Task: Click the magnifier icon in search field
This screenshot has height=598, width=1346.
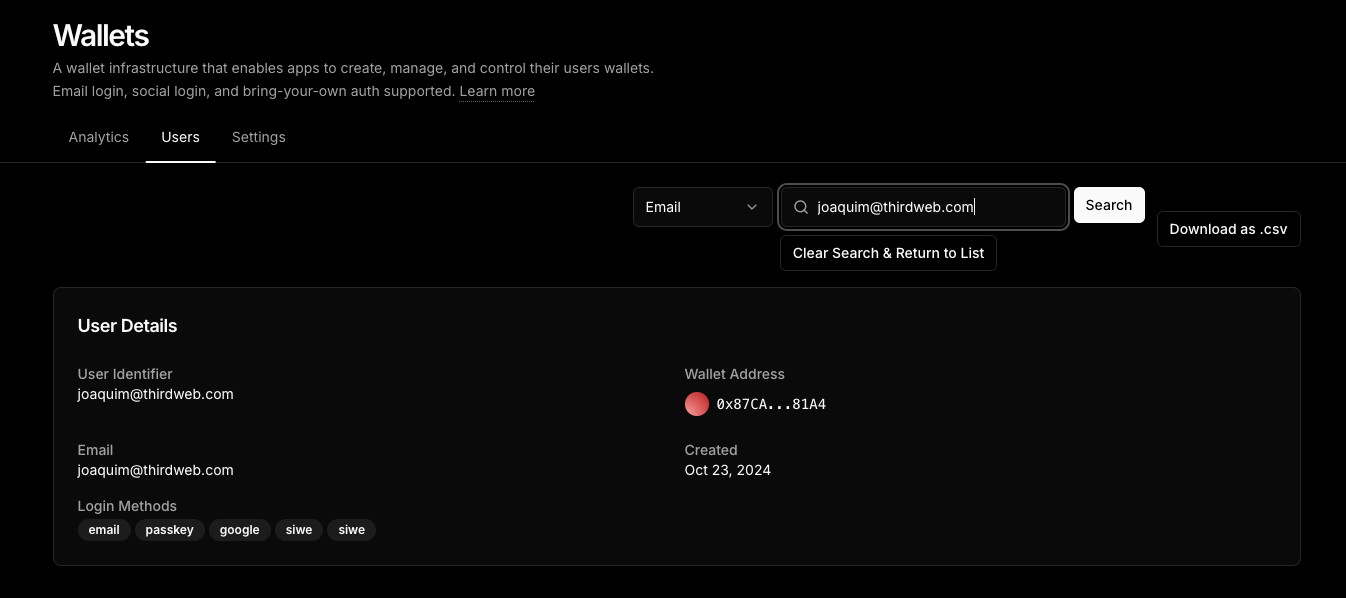Action: coord(800,207)
